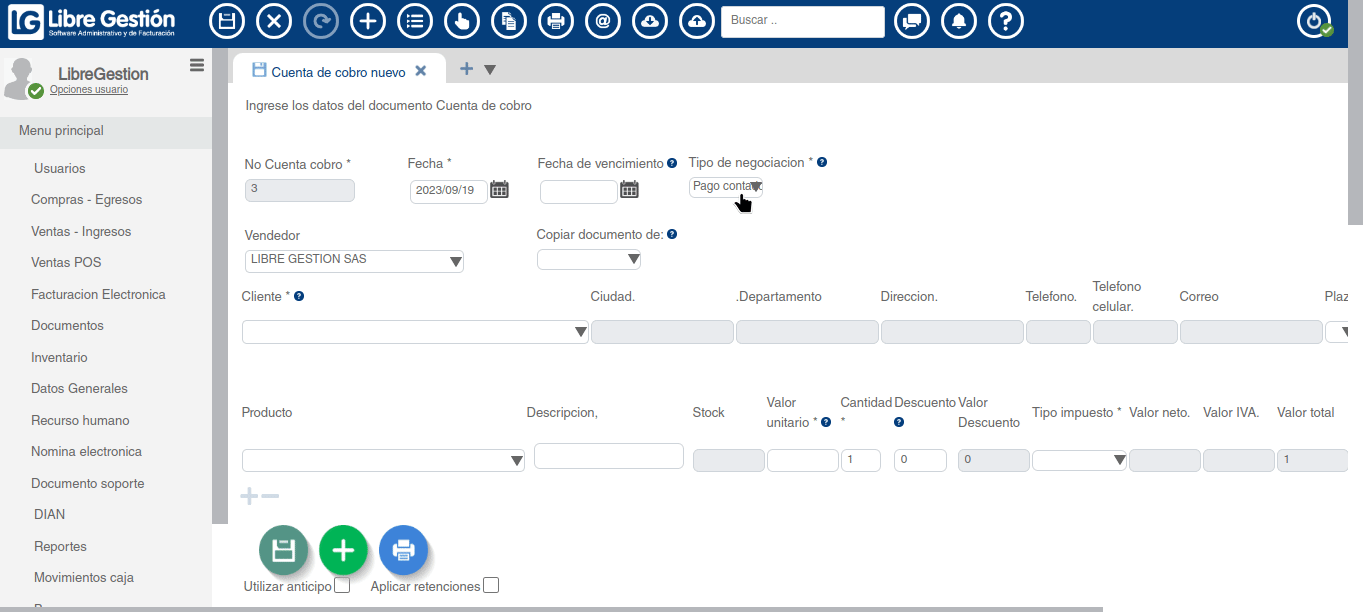Select the print icon in the toolbar

pos(555,20)
